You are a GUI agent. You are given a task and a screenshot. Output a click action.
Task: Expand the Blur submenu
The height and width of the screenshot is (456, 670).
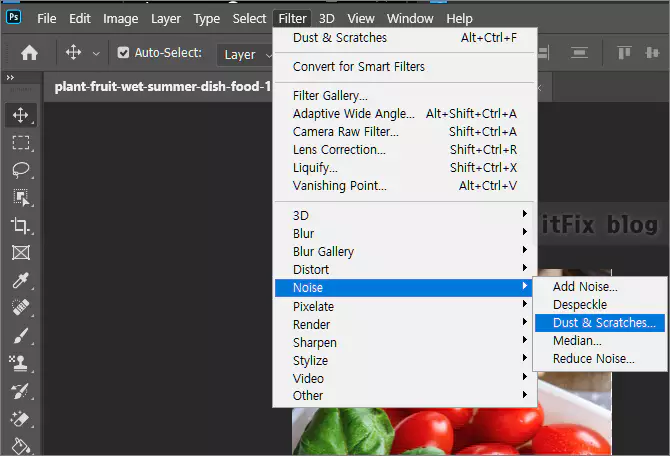404,234
